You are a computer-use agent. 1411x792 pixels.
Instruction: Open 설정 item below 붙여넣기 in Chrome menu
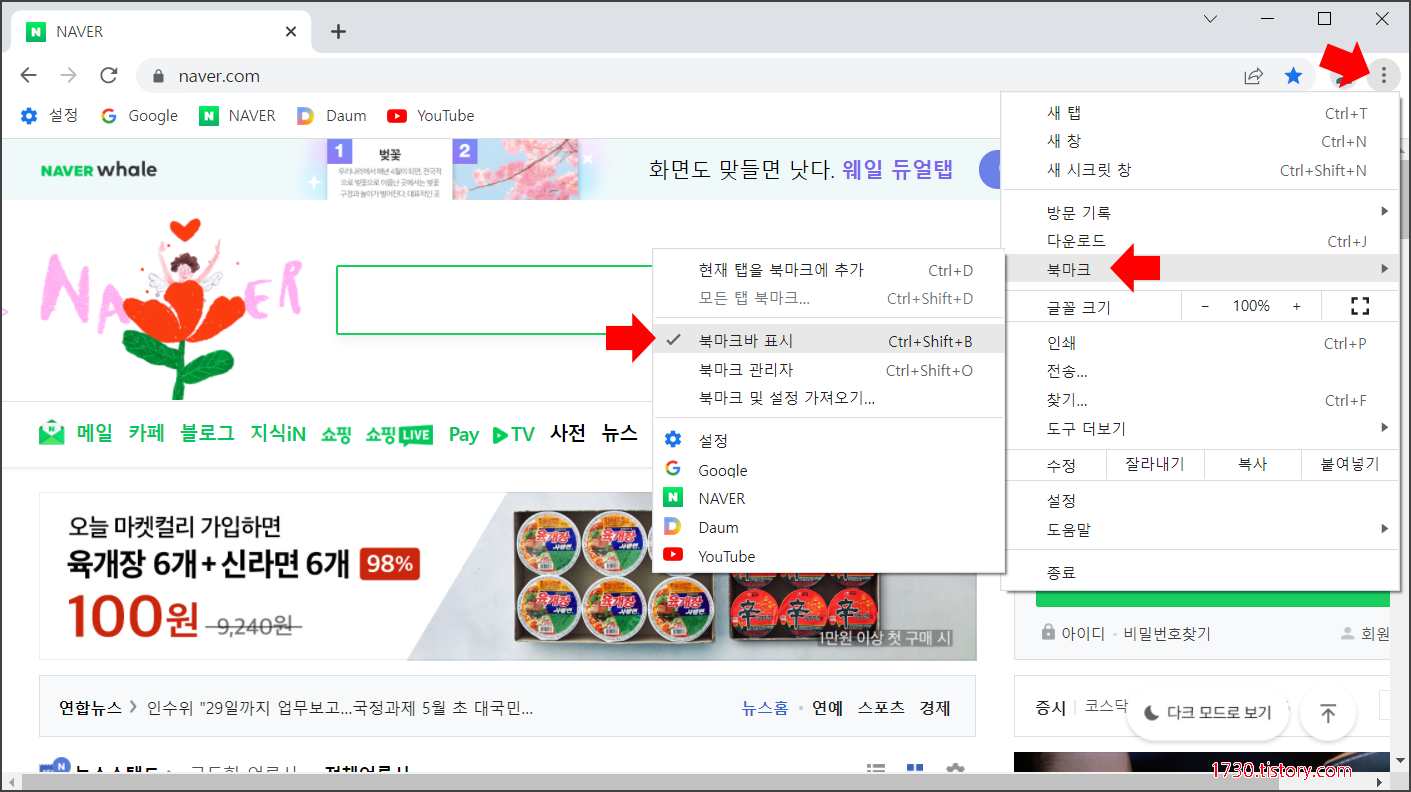[1200, 500]
